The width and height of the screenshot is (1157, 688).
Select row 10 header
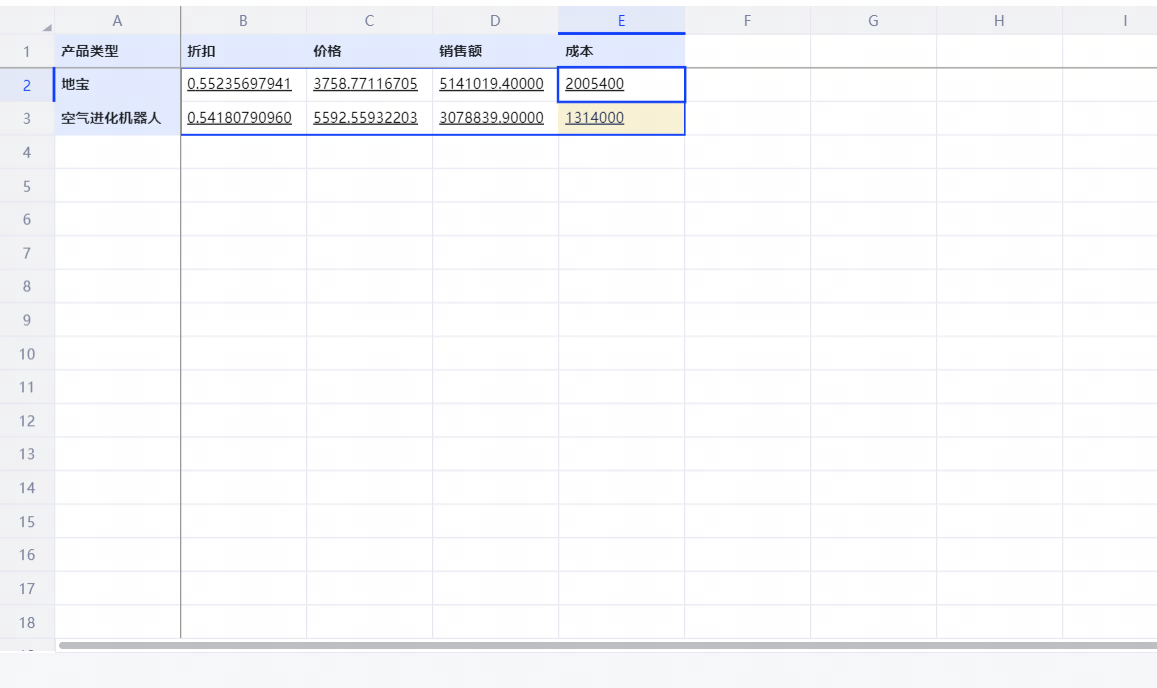click(27, 354)
